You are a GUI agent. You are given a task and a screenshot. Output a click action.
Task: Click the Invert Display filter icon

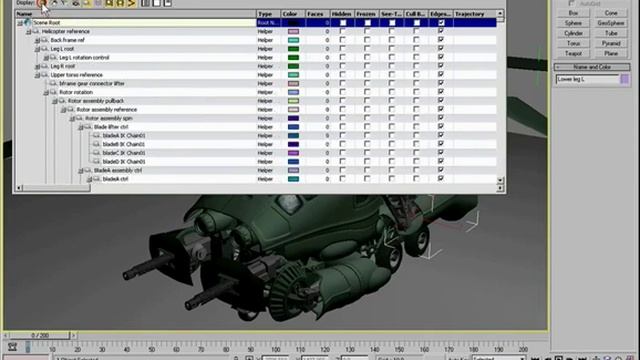[x=168, y=3]
